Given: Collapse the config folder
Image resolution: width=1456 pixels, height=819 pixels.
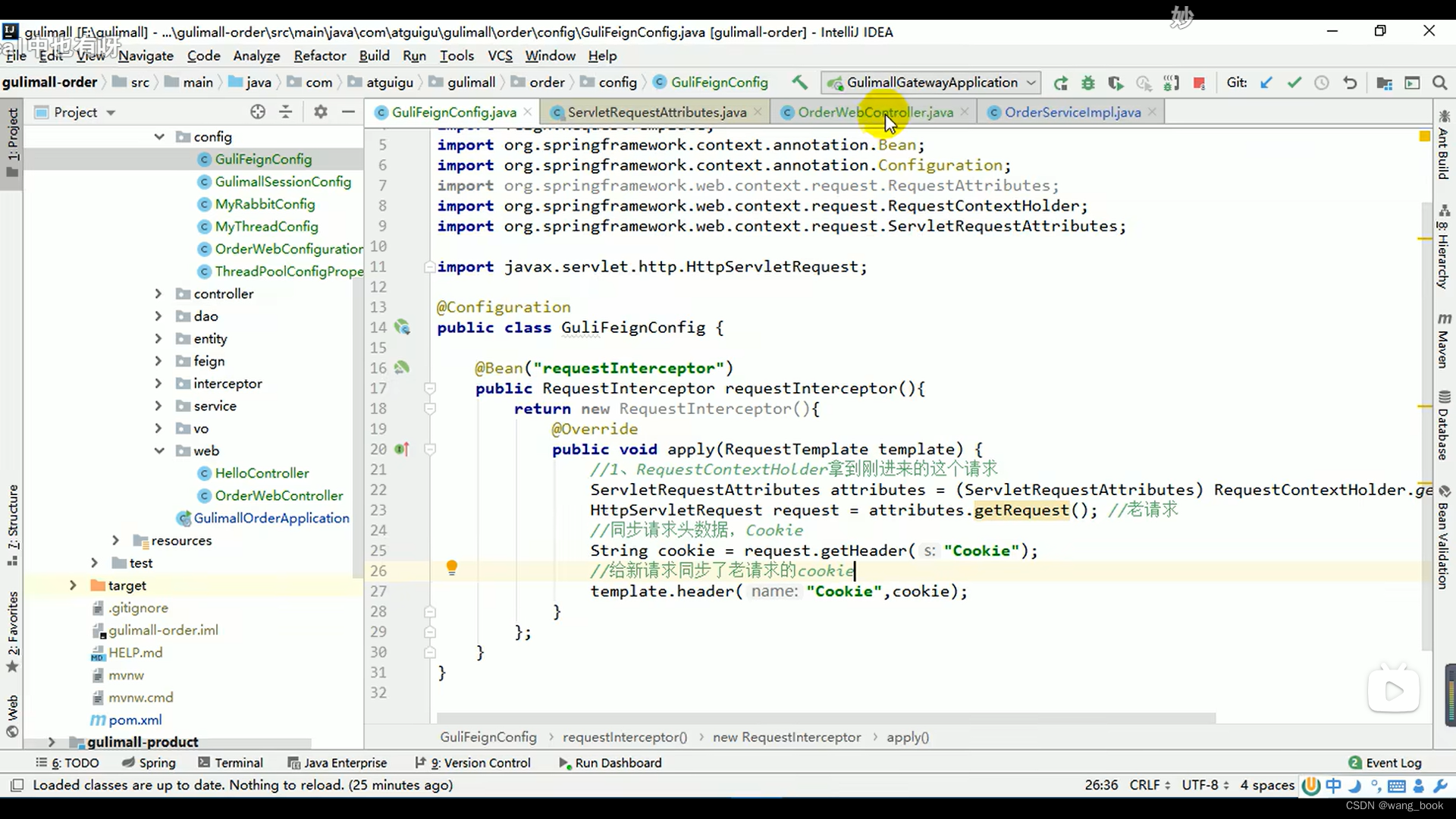Looking at the screenshot, I should click(159, 136).
